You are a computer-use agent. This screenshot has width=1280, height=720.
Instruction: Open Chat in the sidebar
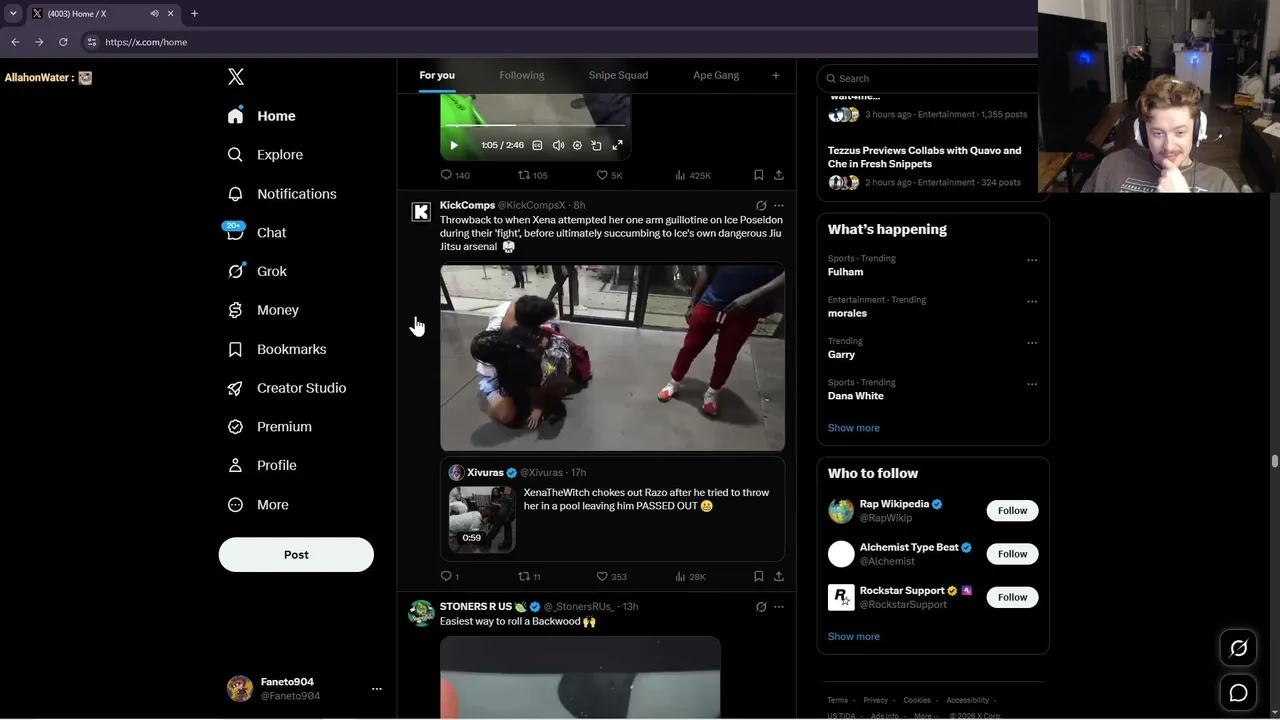pyautogui.click(x=257, y=232)
